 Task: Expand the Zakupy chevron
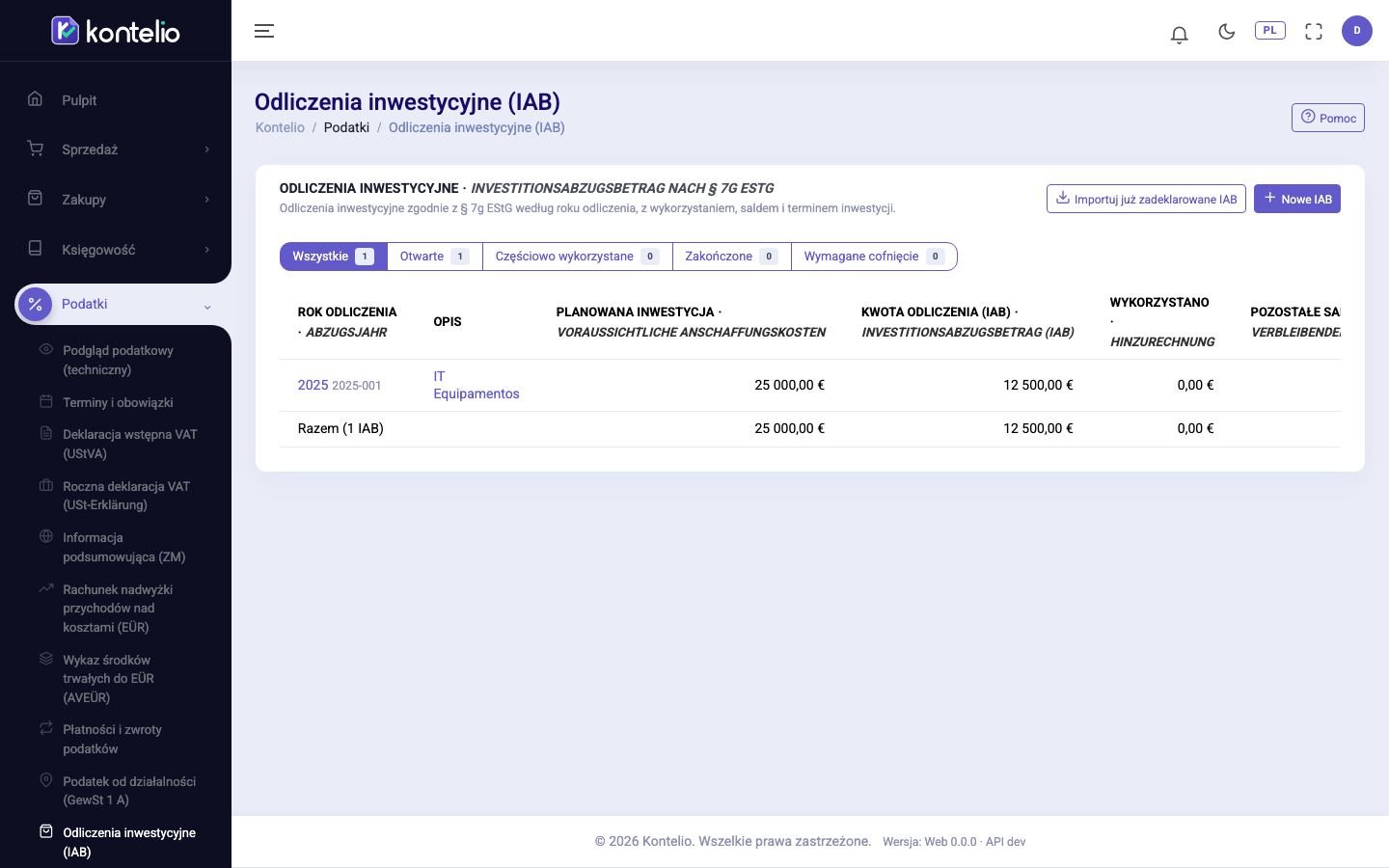[x=206, y=200]
